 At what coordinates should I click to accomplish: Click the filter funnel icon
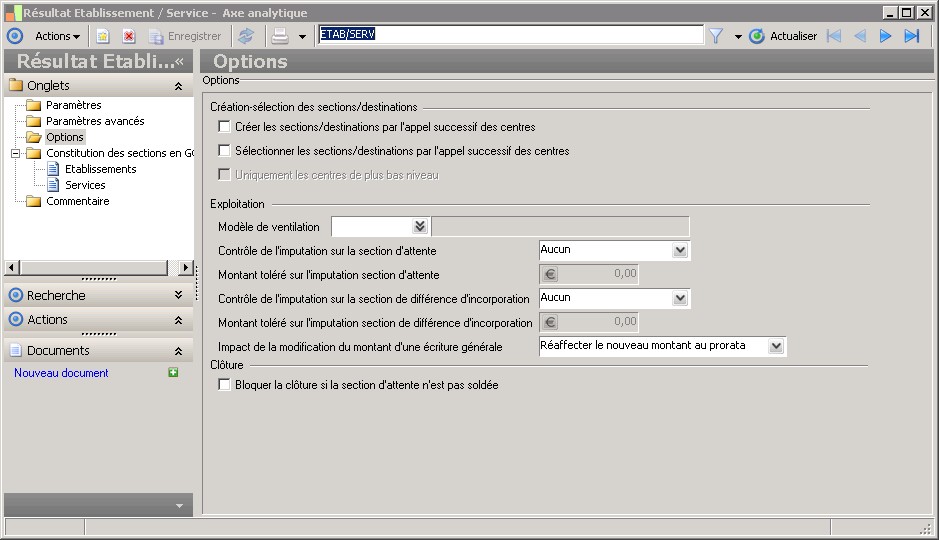click(x=716, y=37)
